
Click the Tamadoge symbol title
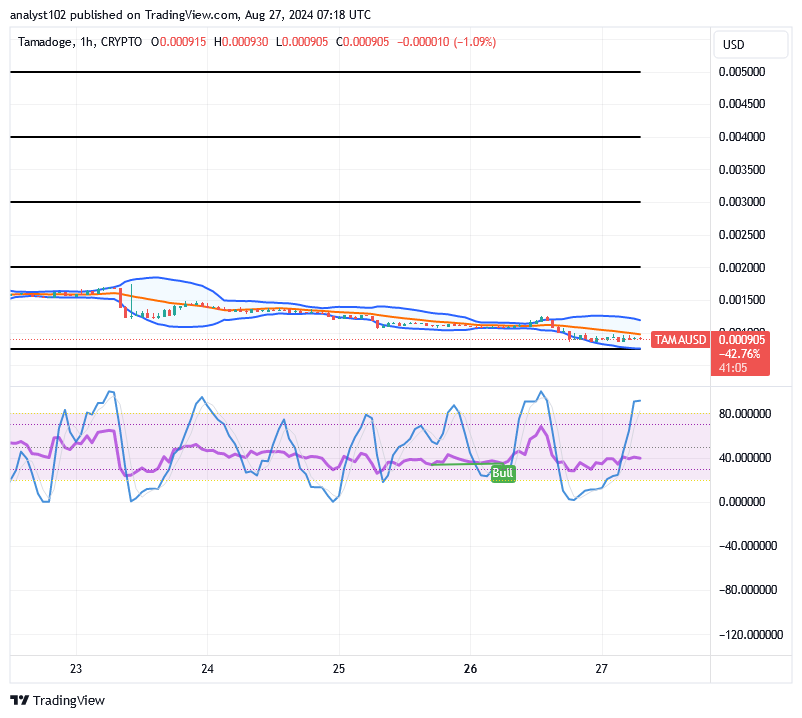pyautogui.click(x=49, y=42)
